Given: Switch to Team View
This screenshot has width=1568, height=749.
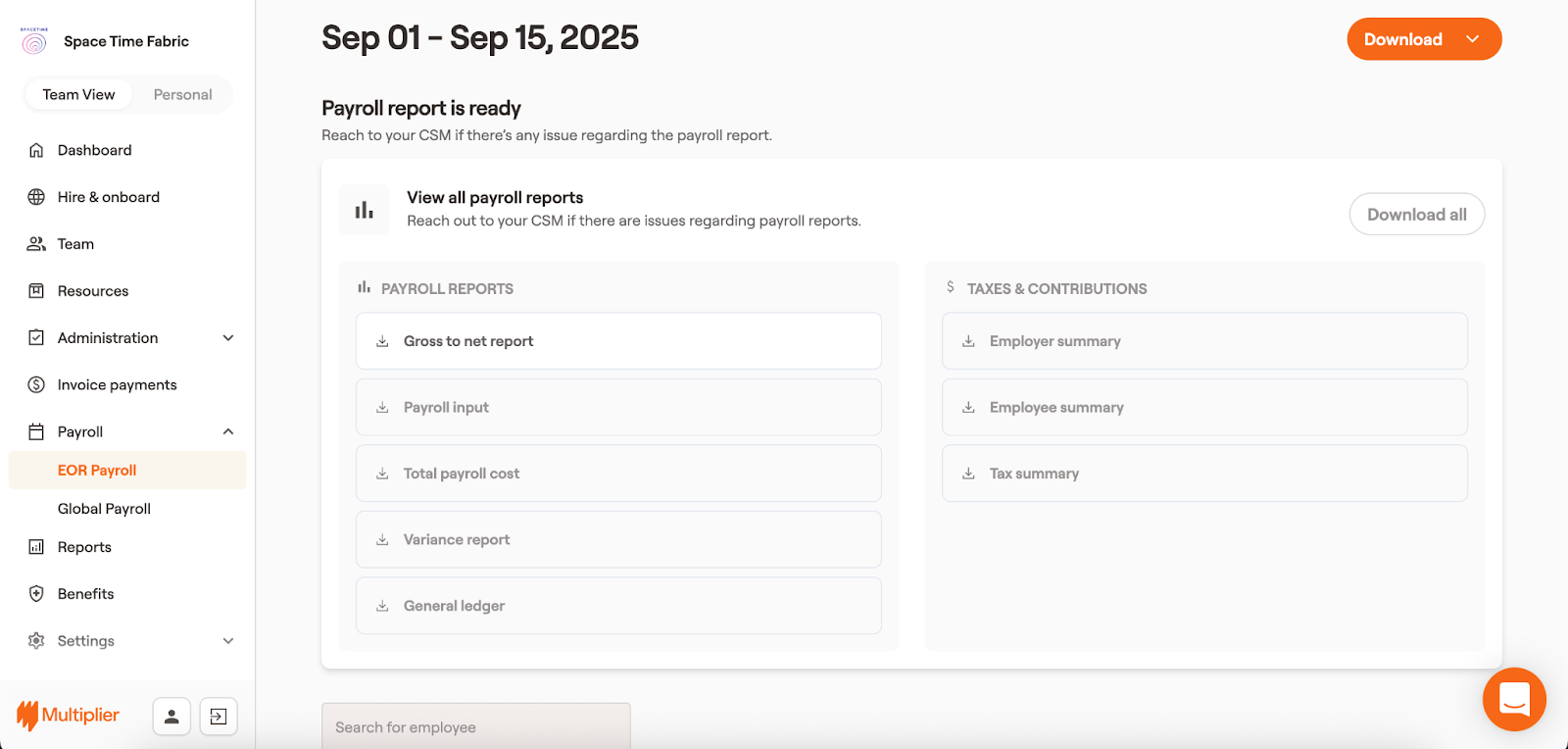Looking at the screenshot, I should click(x=78, y=95).
